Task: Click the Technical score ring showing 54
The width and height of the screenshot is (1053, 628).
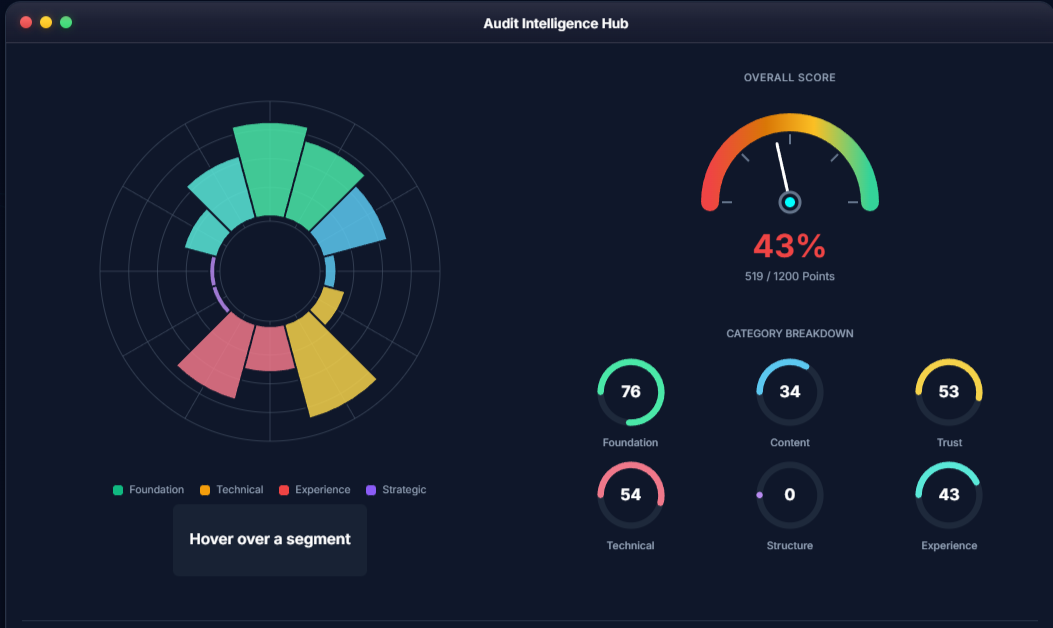Action: pos(630,495)
